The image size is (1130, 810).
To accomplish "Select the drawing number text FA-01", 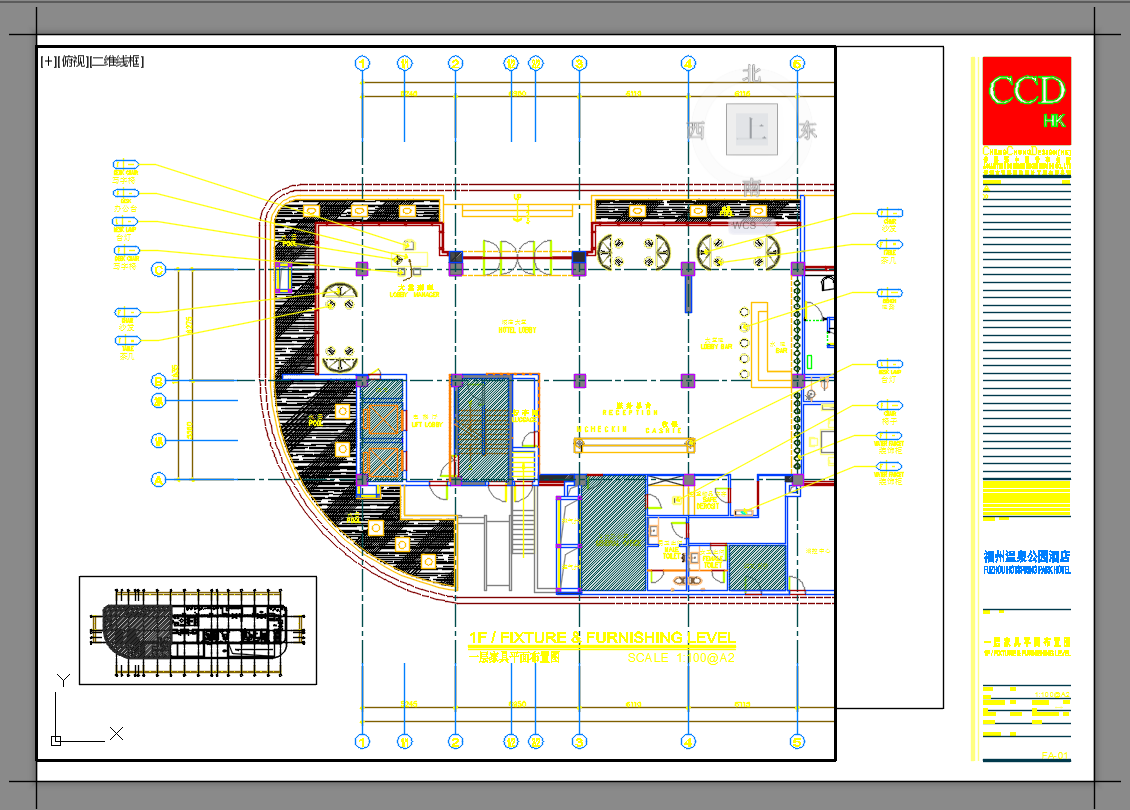I will coord(1056,755).
